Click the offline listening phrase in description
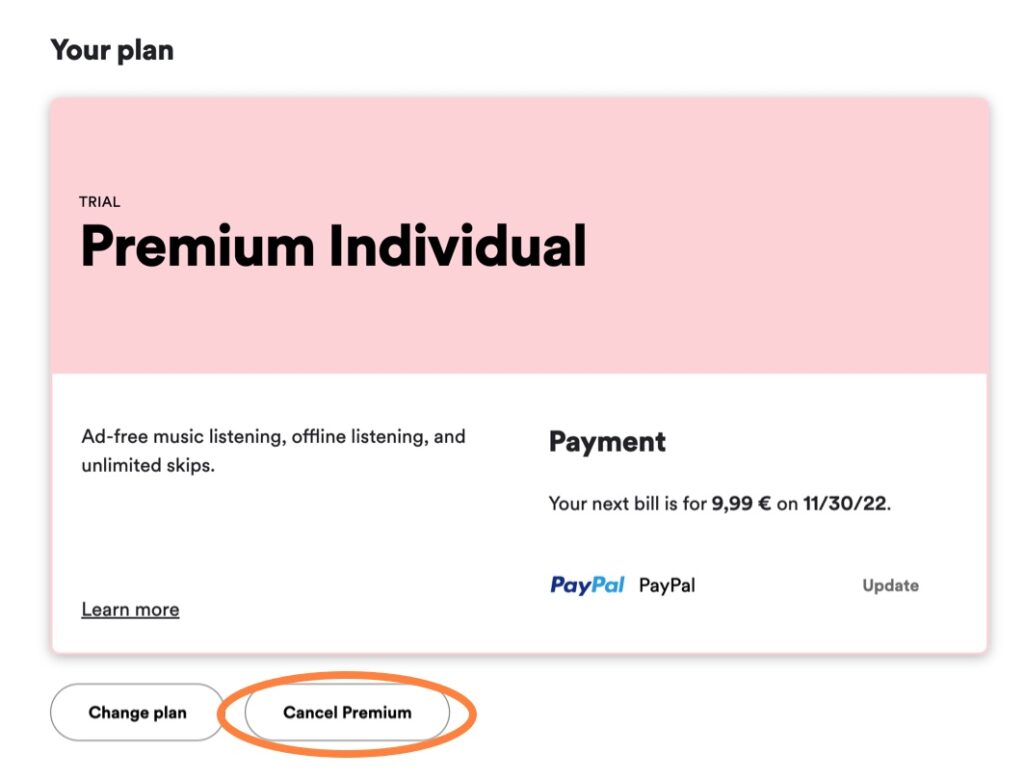Screen dimensions: 1024x779 coord(356,437)
